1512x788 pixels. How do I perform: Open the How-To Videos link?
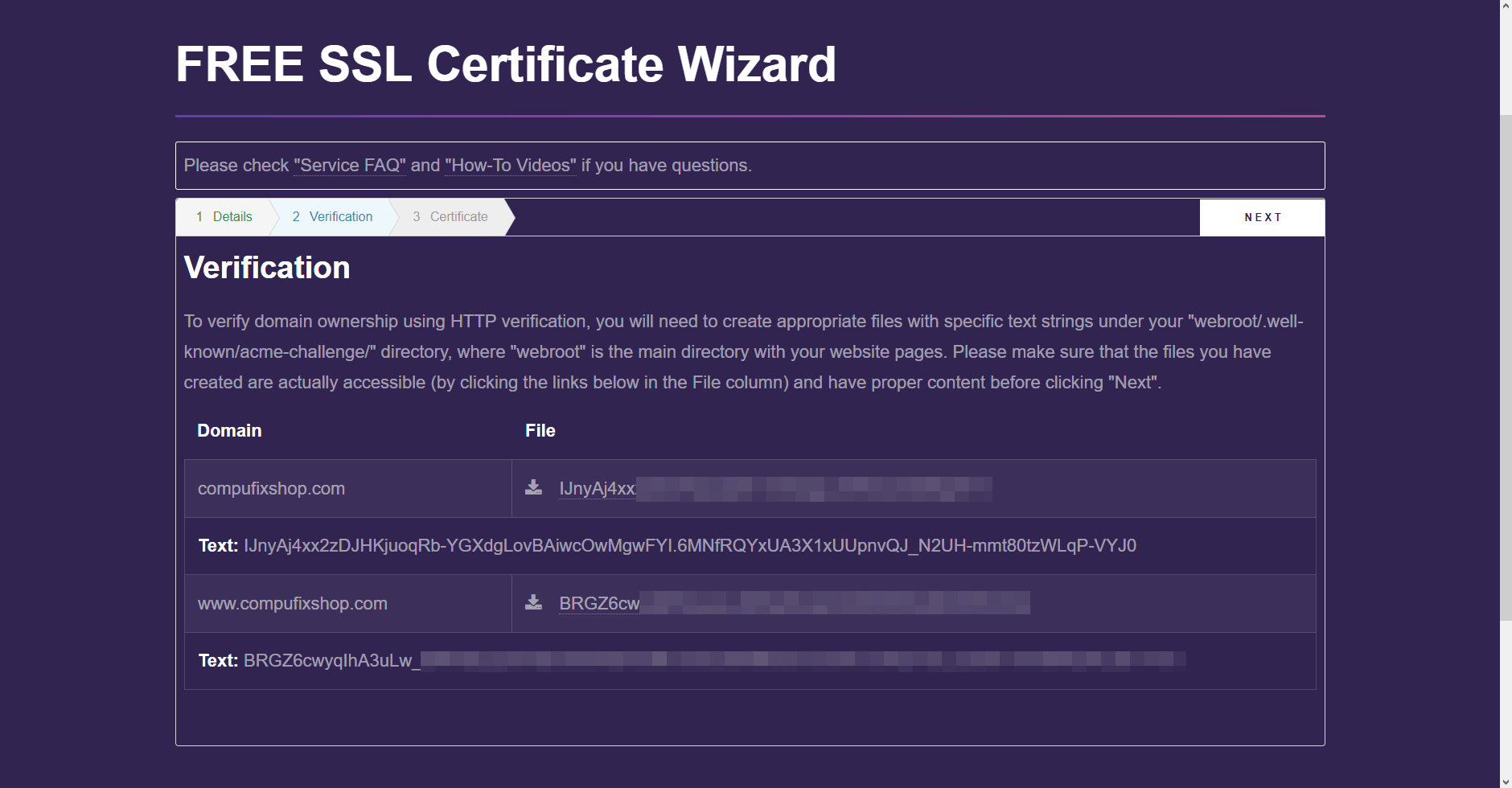click(511, 166)
